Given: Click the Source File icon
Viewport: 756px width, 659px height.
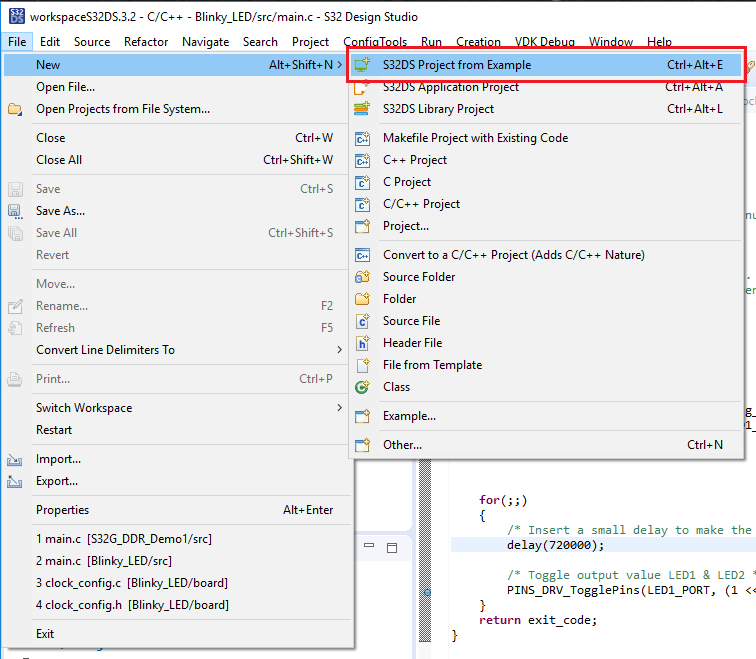Looking at the screenshot, I should (362, 321).
